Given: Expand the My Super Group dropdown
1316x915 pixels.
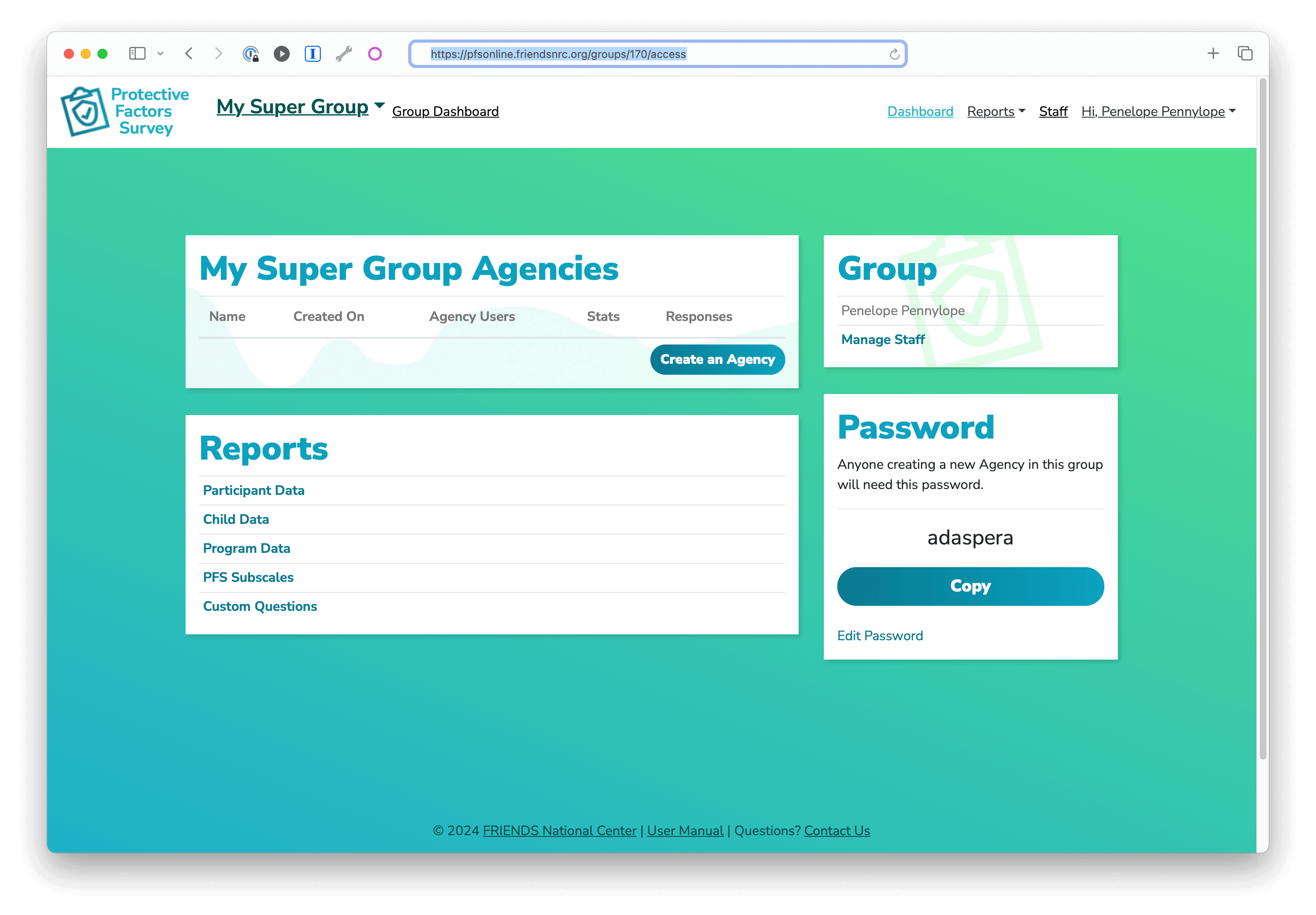Looking at the screenshot, I should [300, 107].
